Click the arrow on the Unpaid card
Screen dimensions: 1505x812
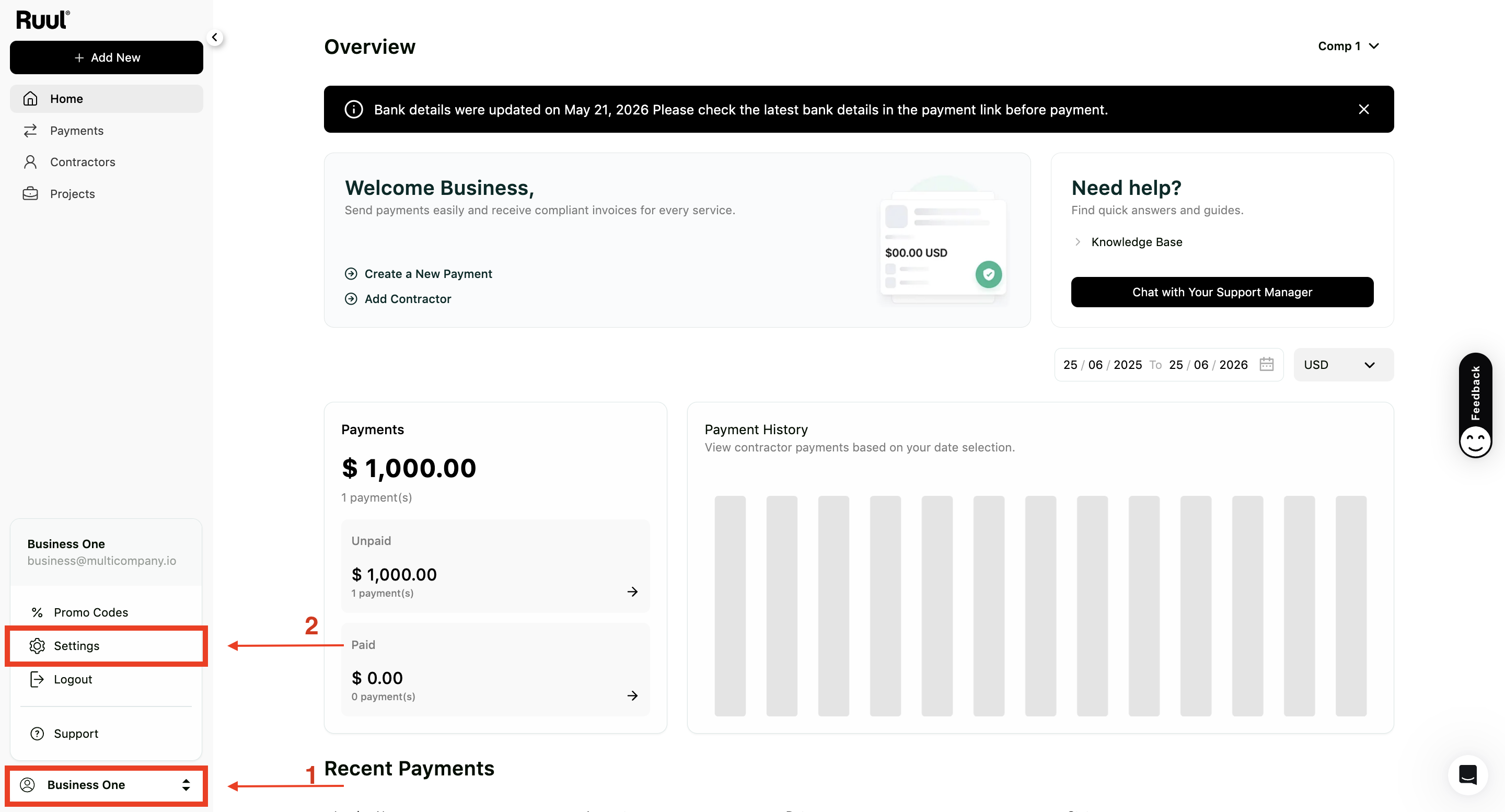632,592
